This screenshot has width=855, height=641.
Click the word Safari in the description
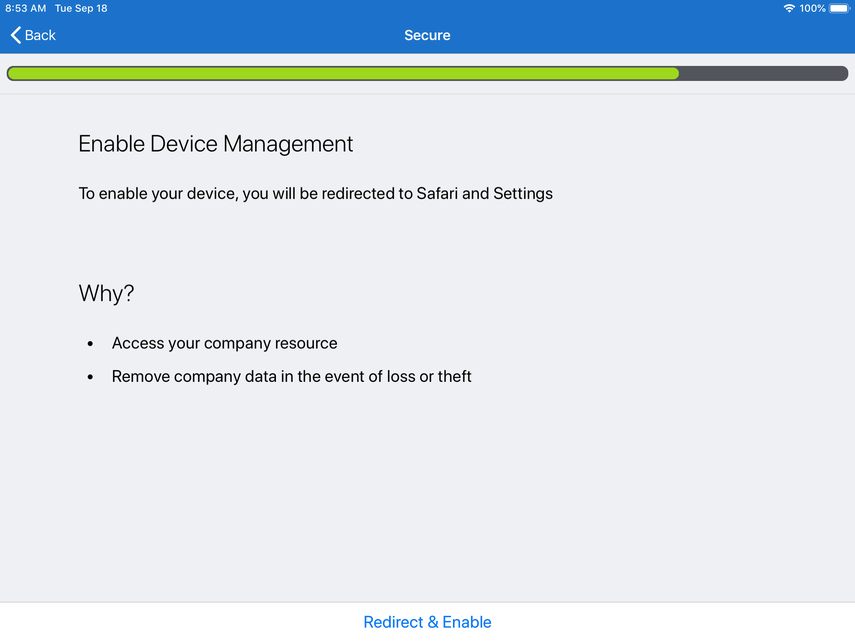(x=440, y=193)
